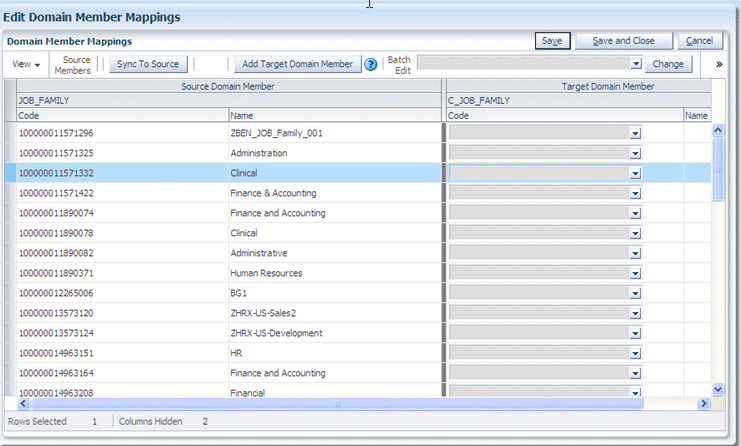Viewport: 741px width, 446px height.
Task: Open target code dropdown for BG1 row
Action: [x=635, y=293]
